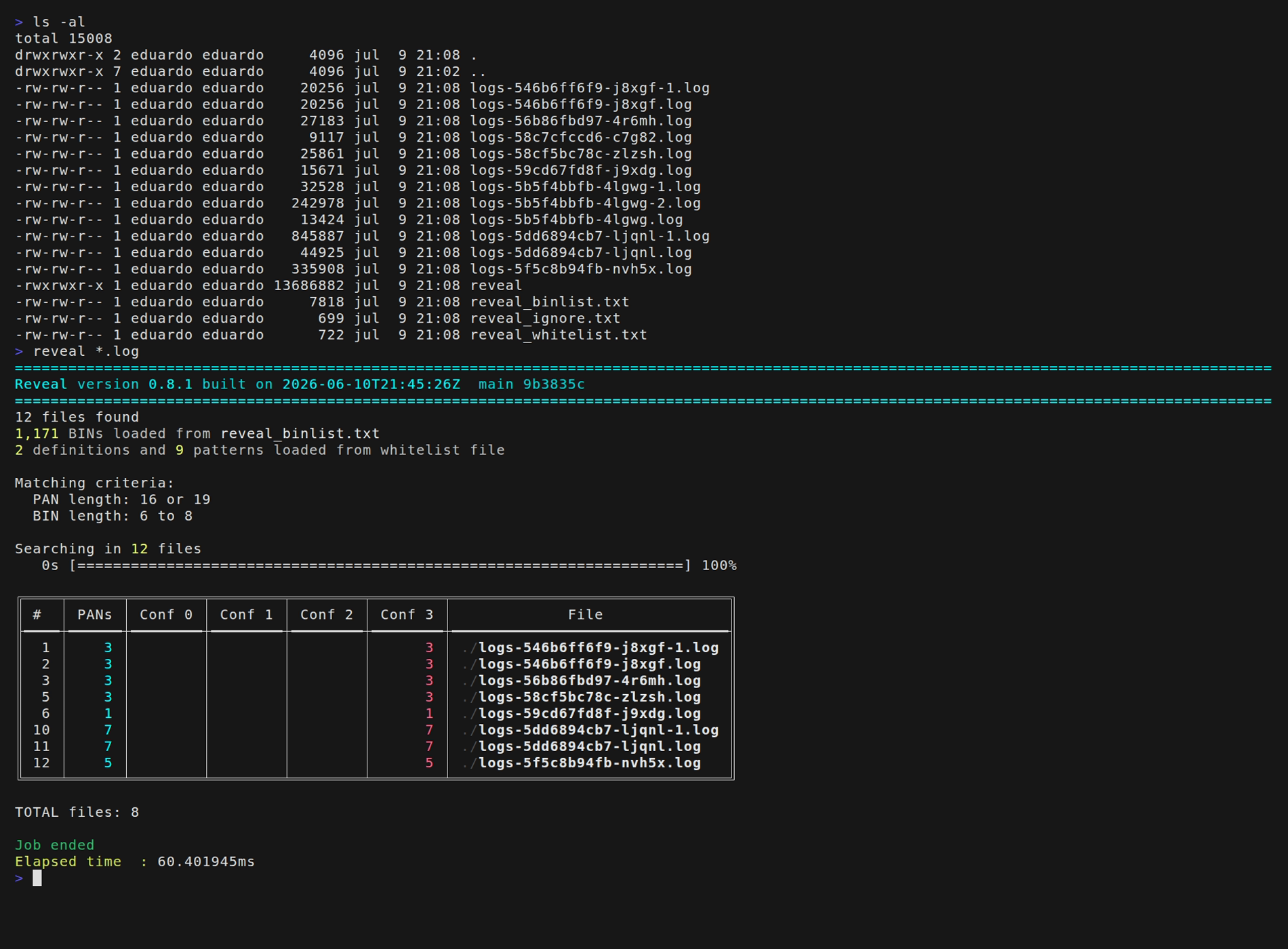Click the 'PAN length: 16 or 19' line
Screen dimensions: 1288x949
[x=122, y=500]
